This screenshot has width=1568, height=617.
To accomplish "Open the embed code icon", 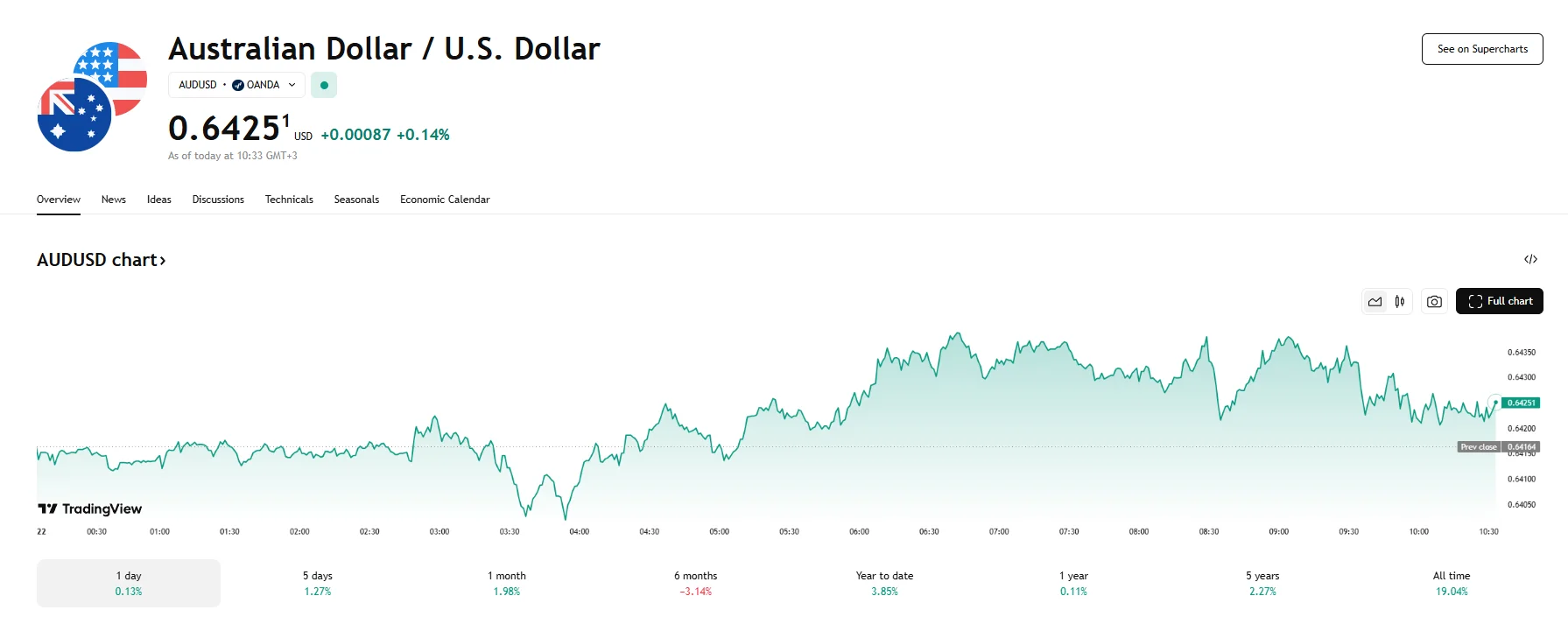I will pyautogui.click(x=1530, y=259).
